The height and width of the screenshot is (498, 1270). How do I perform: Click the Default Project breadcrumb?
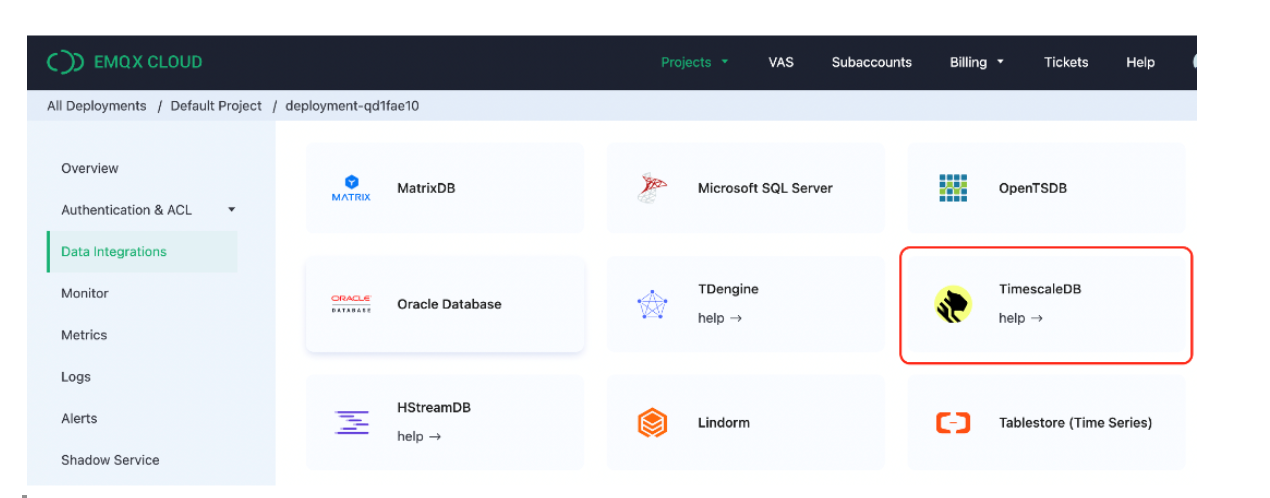tap(216, 106)
